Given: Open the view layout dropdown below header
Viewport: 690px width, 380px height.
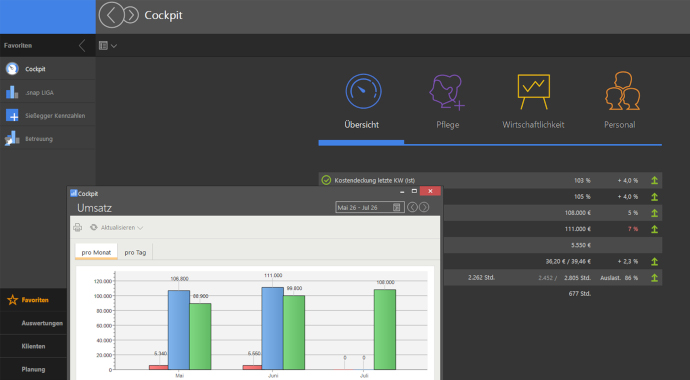Looking at the screenshot, I should (x=108, y=45).
